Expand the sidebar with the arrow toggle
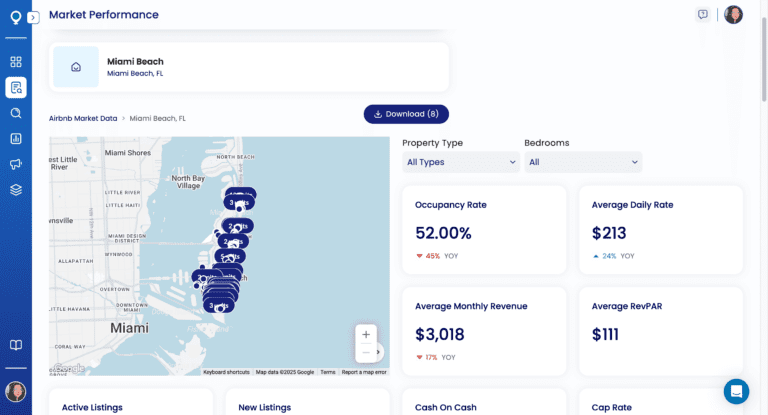768x415 pixels. (x=33, y=17)
